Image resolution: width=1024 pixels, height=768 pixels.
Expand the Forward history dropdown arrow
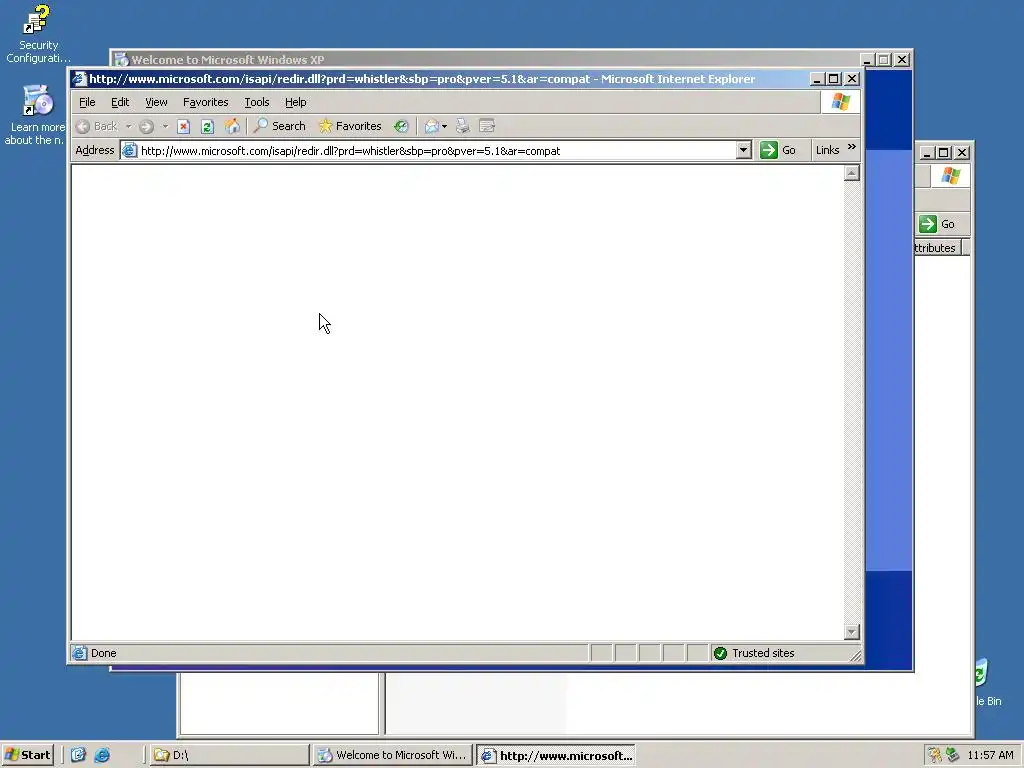165,127
